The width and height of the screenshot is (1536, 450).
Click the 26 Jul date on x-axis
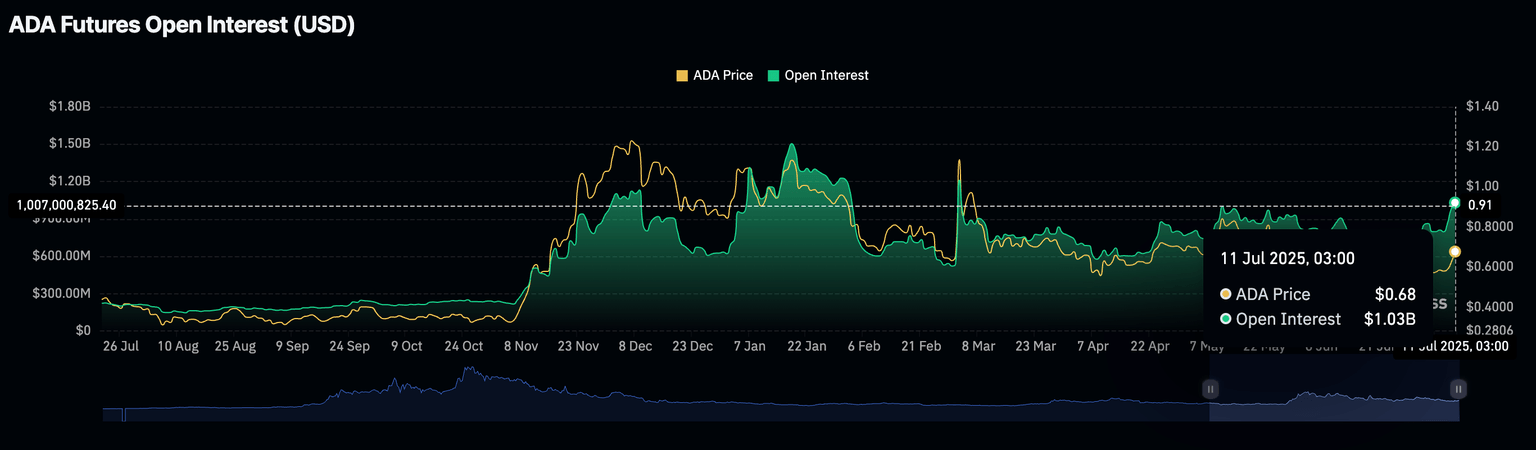(x=120, y=346)
